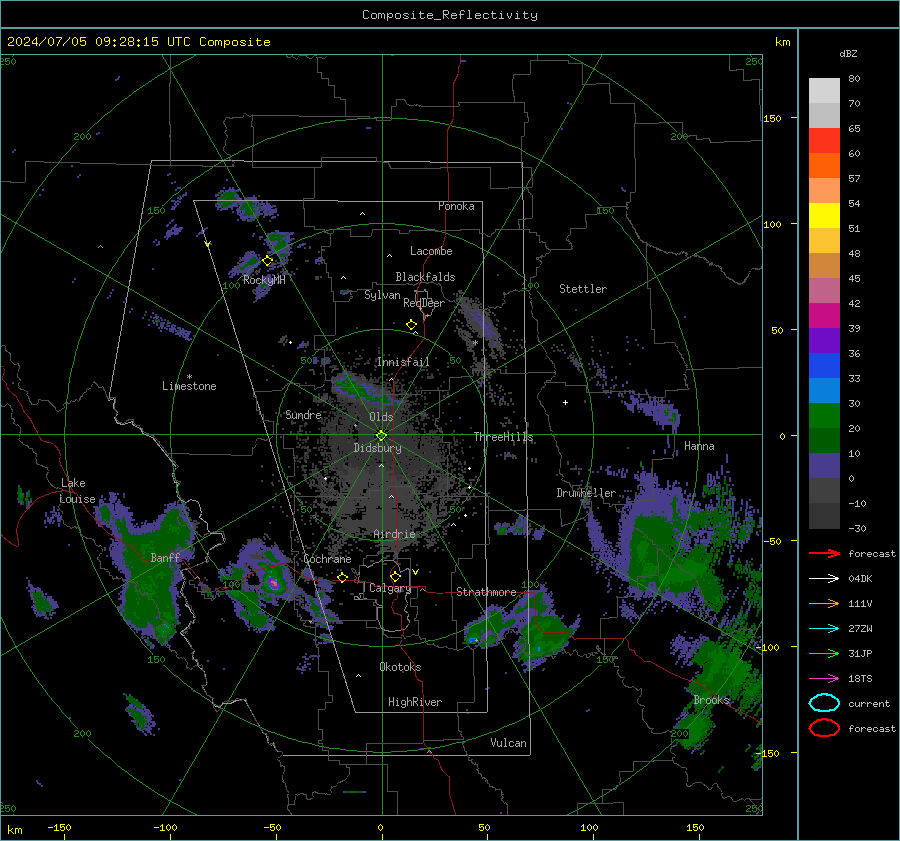Click the HighRiver label
The width and height of the screenshot is (900, 841).
tap(415, 702)
